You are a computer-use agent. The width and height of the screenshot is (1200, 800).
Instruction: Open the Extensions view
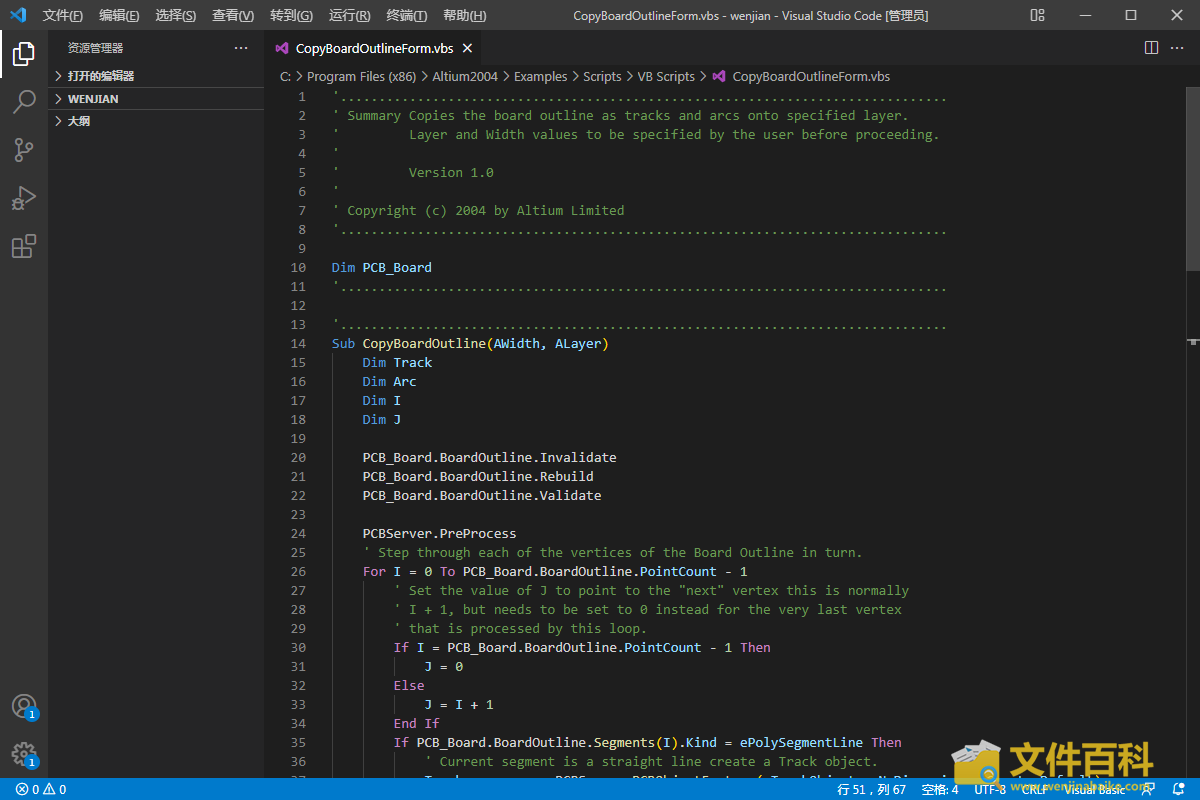tap(24, 246)
